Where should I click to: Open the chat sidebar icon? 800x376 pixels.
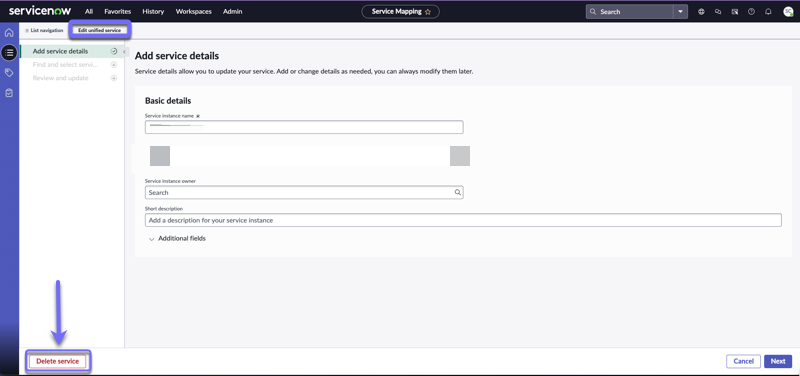(x=718, y=12)
